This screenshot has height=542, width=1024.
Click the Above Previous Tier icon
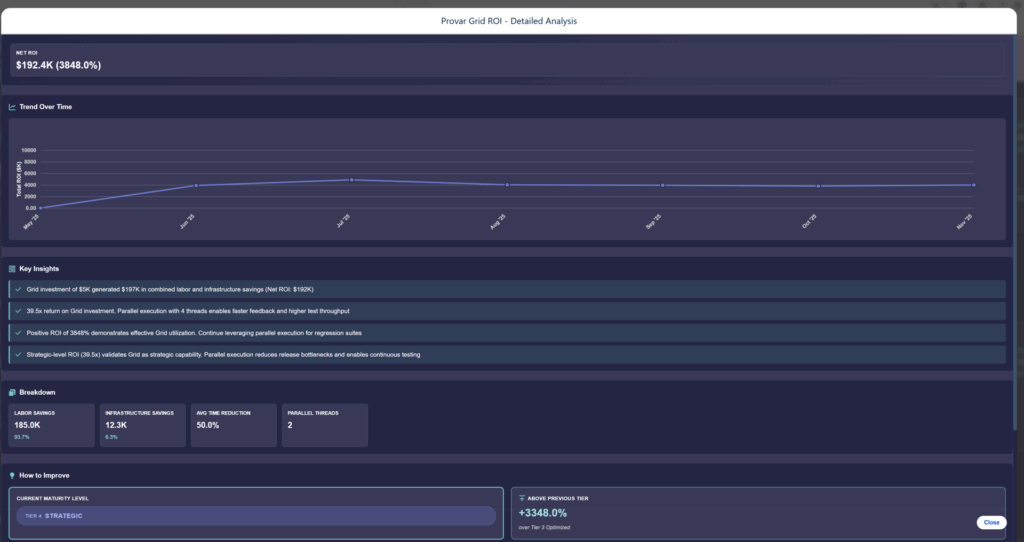[521, 497]
